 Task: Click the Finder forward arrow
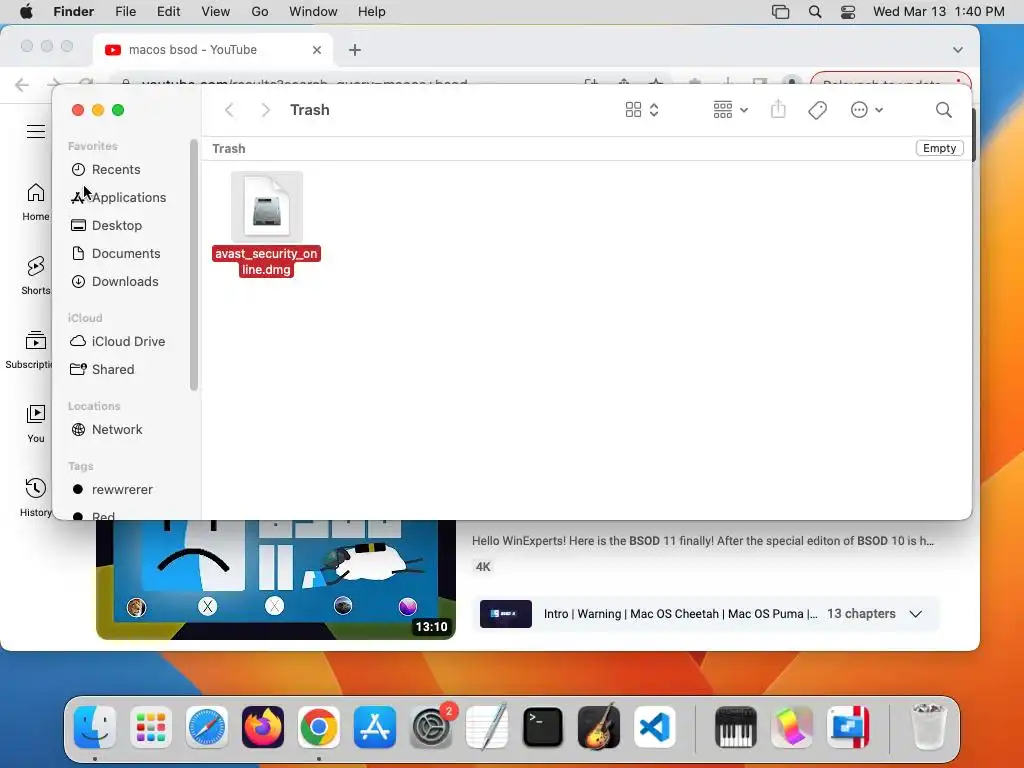[x=265, y=110]
